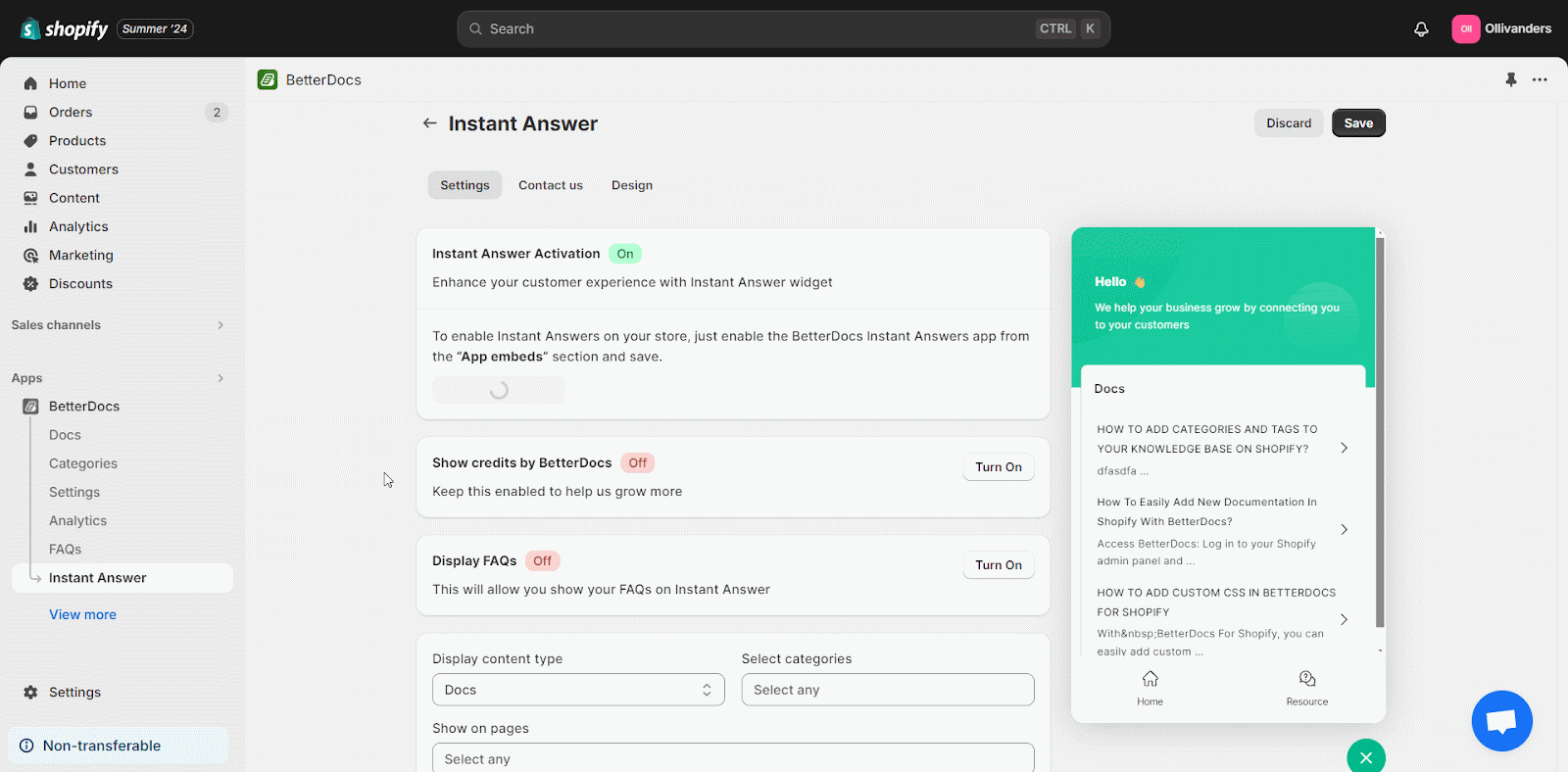Image resolution: width=1568 pixels, height=772 pixels.
Task: Open the three-dot more actions menu
Action: [1540, 79]
